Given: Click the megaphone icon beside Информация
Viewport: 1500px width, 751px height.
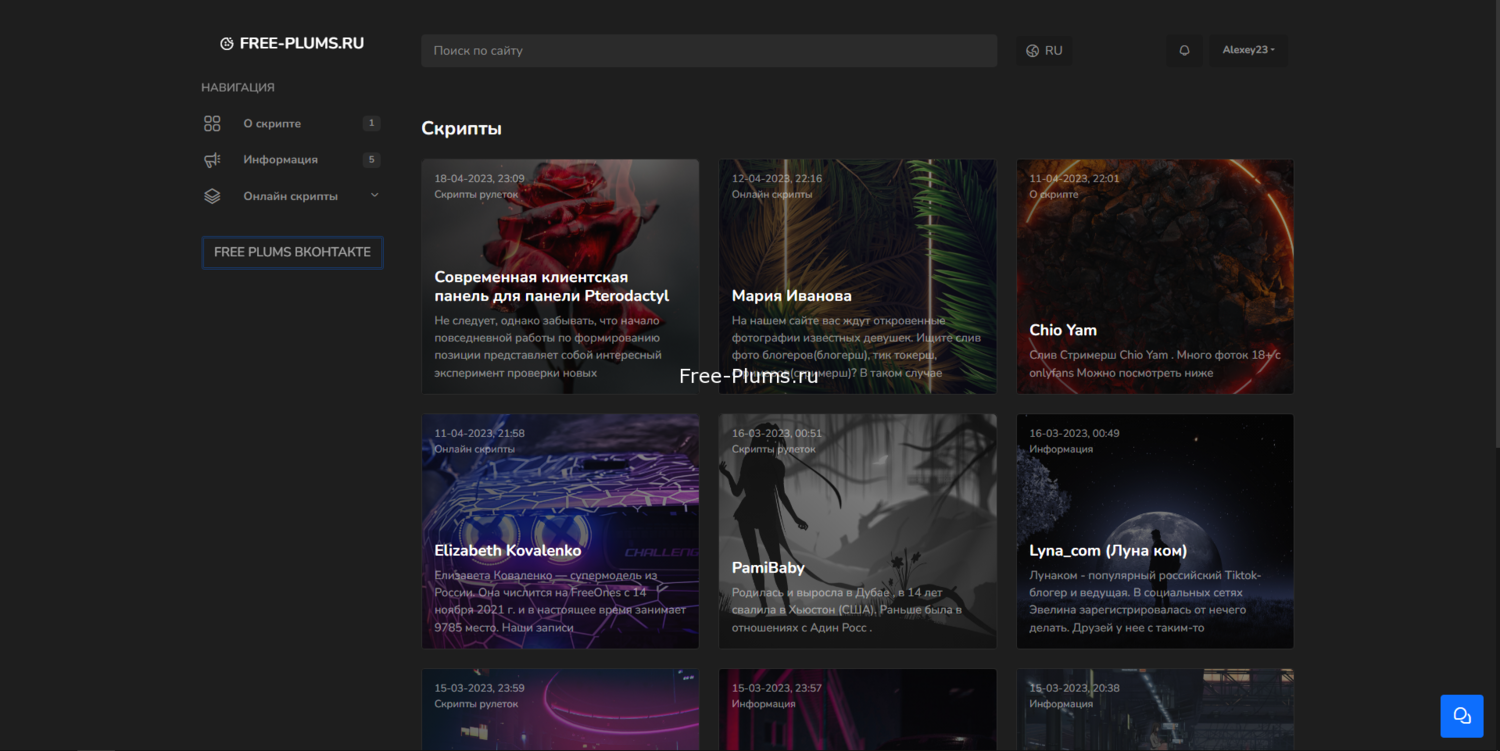Looking at the screenshot, I should click(x=212, y=160).
